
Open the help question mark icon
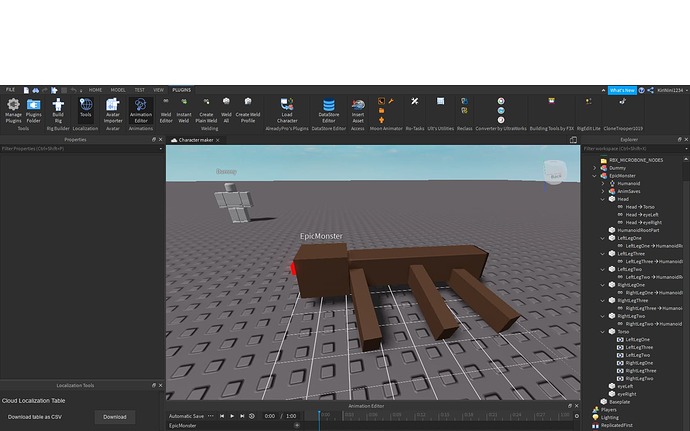[x=642, y=90]
